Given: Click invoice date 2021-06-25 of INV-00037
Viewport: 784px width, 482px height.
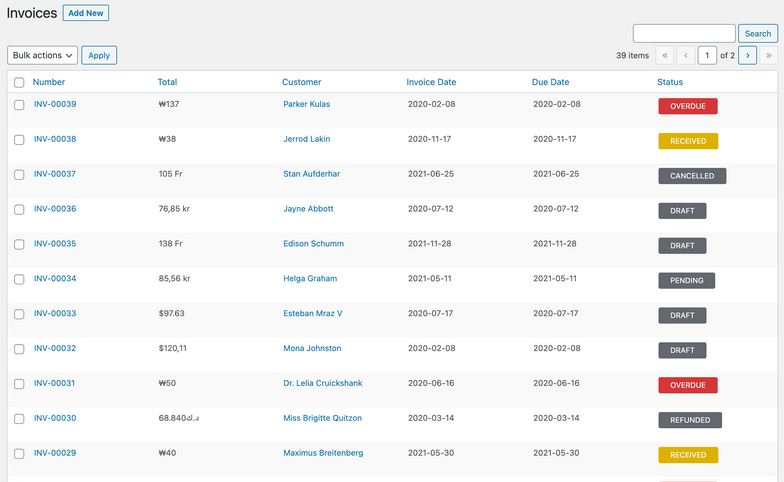Looking at the screenshot, I should [x=431, y=174].
